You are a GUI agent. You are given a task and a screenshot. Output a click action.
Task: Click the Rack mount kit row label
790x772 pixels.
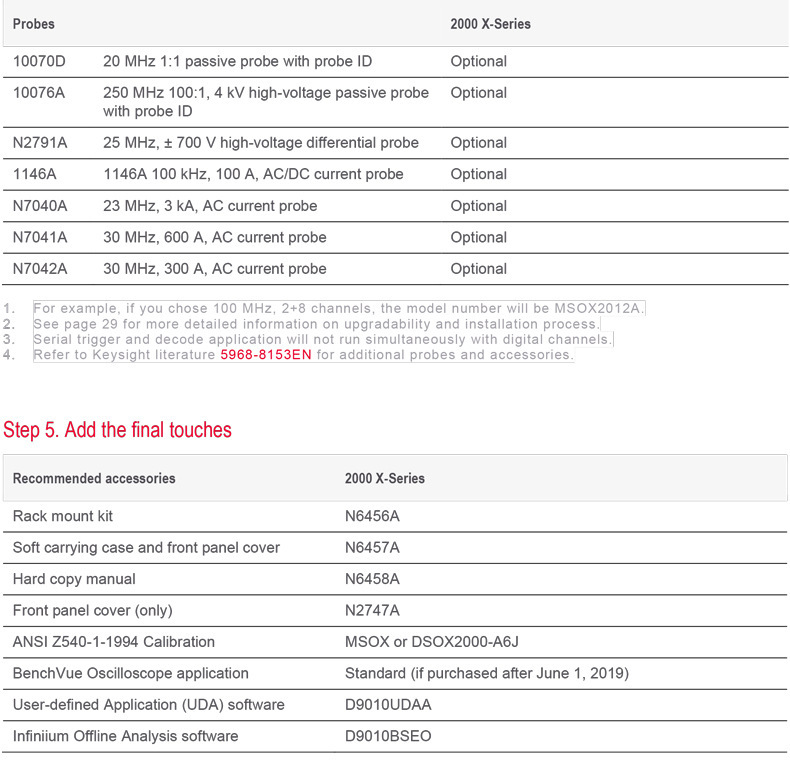point(63,516)
